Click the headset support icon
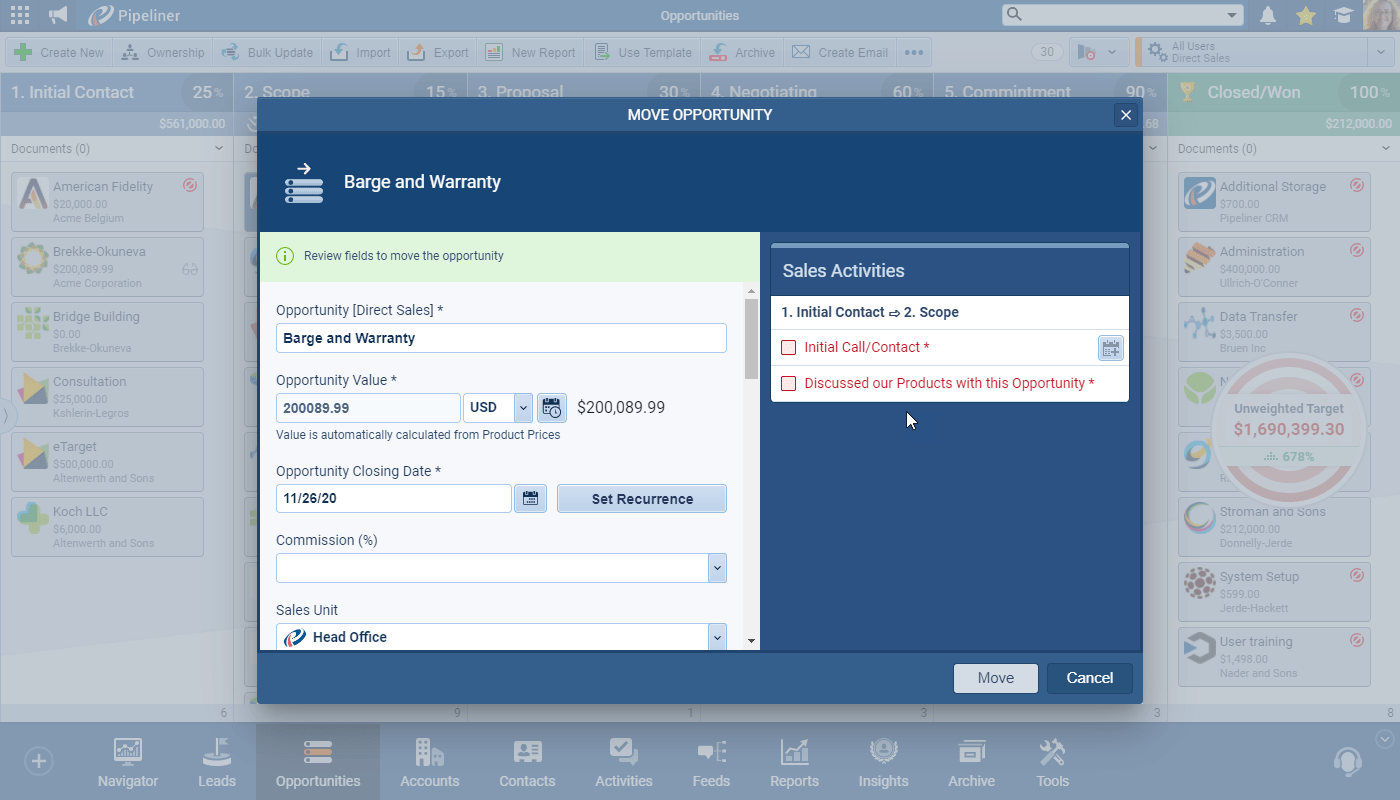 click(x=1347, y=761)
